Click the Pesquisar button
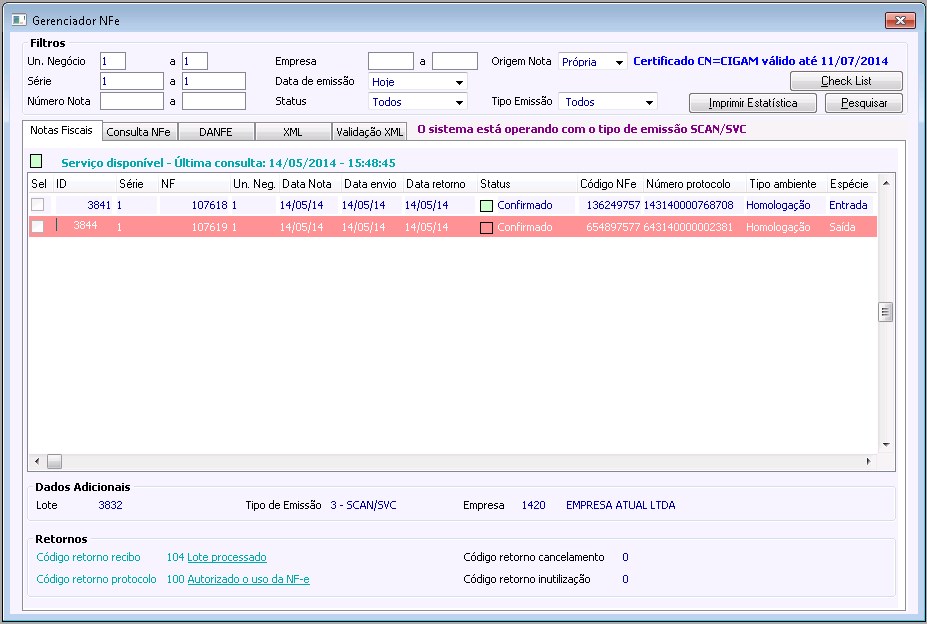This screenshot has width=927, height=624. coord(863,103)
